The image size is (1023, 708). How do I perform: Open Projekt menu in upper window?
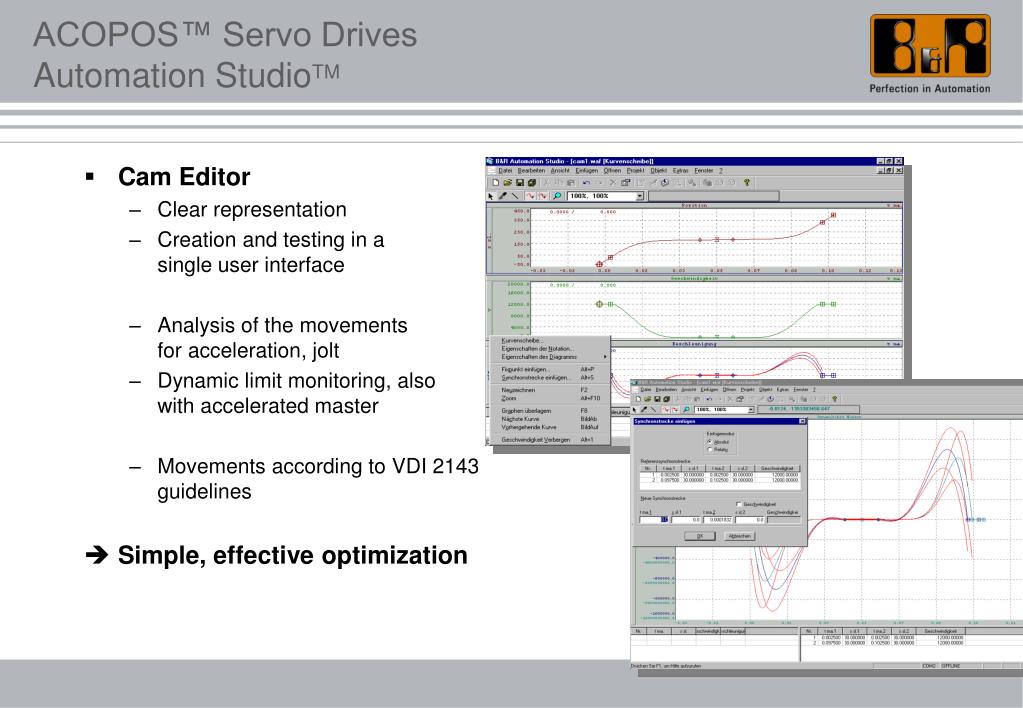(635, 170)
